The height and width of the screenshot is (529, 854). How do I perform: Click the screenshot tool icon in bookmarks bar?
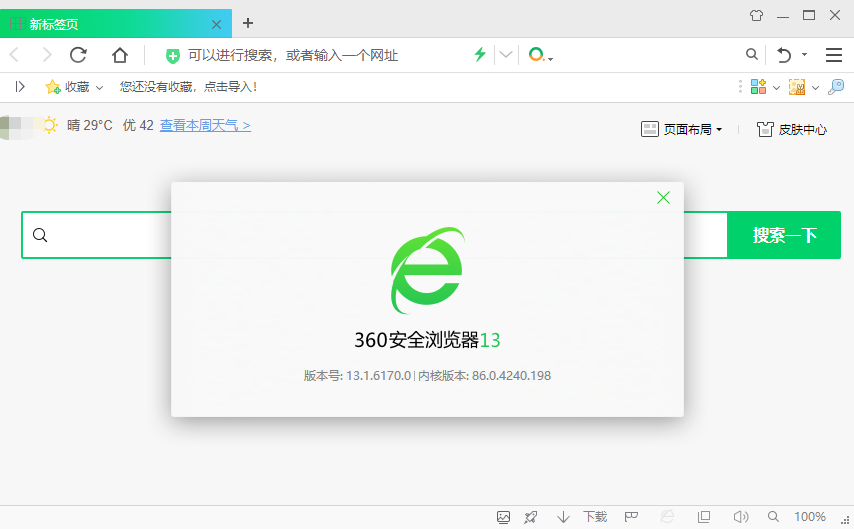[797, 87]
